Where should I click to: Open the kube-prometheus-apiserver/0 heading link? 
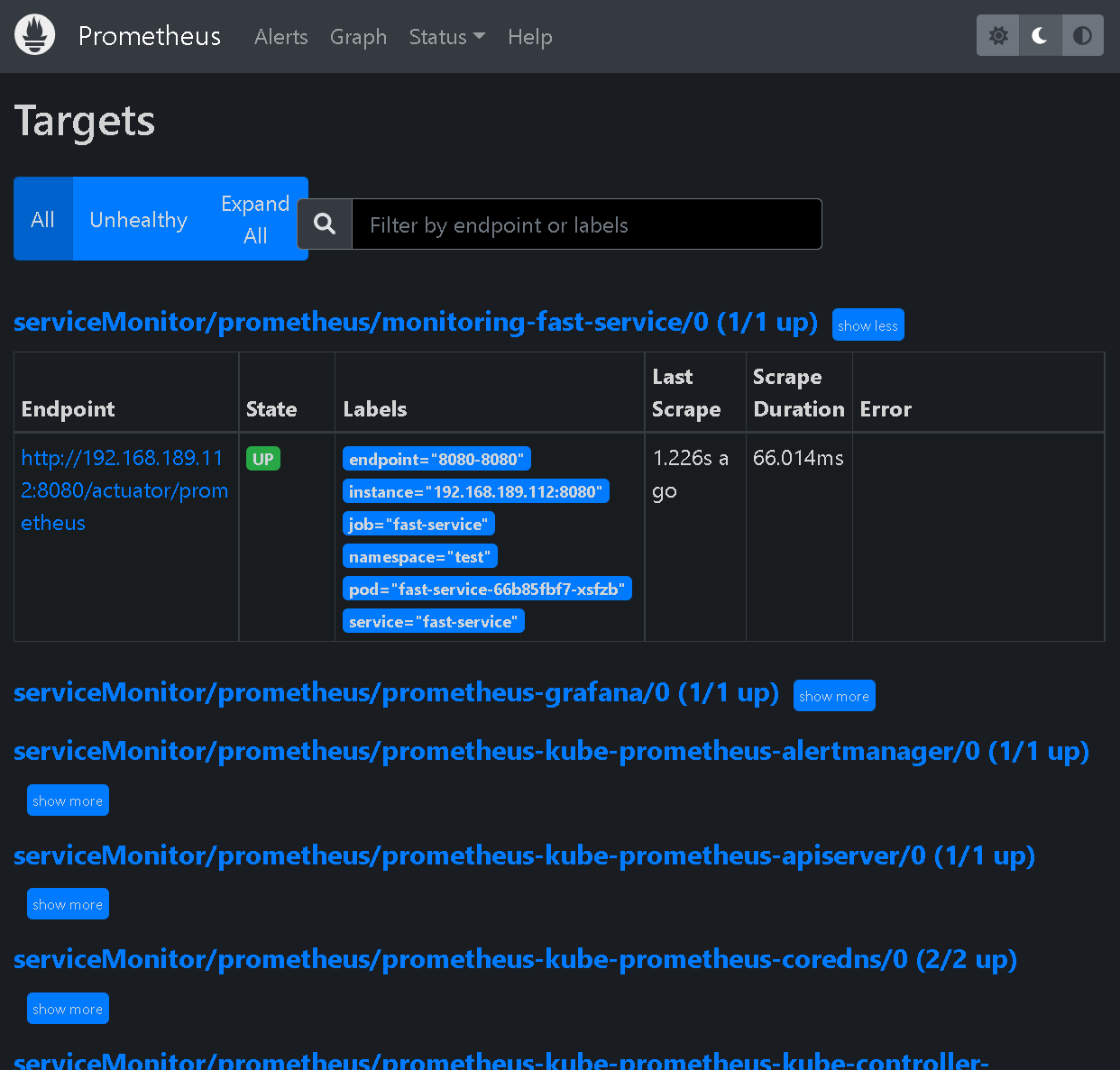click(x=525, y=855)
